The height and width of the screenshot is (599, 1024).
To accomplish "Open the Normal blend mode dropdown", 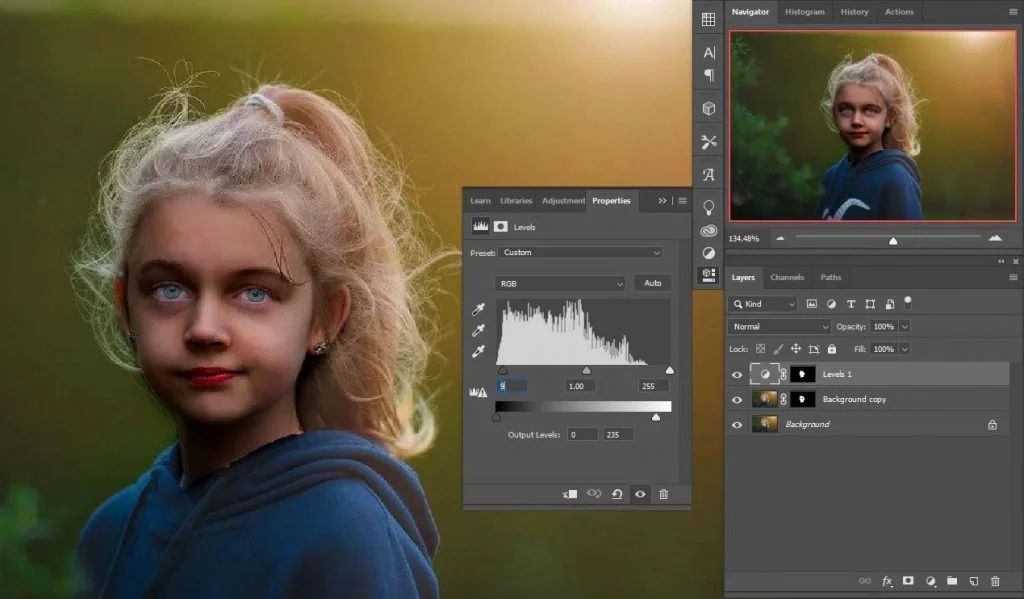I will (778, 326).
